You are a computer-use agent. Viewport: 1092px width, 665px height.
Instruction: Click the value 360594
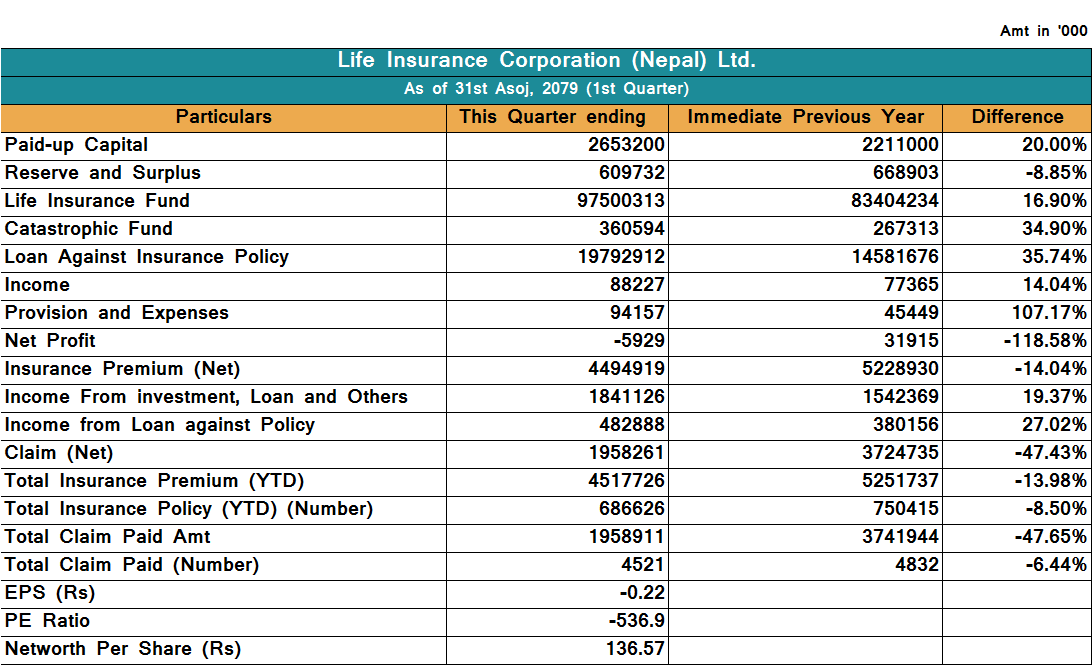pyautogui.click(x=632, y=228)
